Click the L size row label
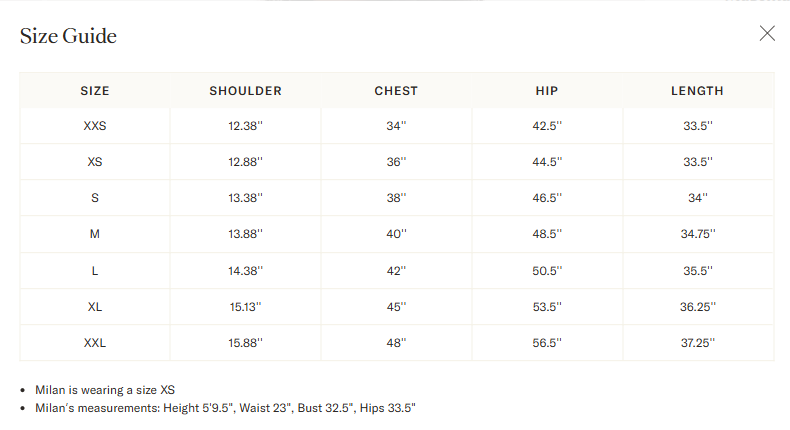790x430 pixels. [x=95, y=271]
